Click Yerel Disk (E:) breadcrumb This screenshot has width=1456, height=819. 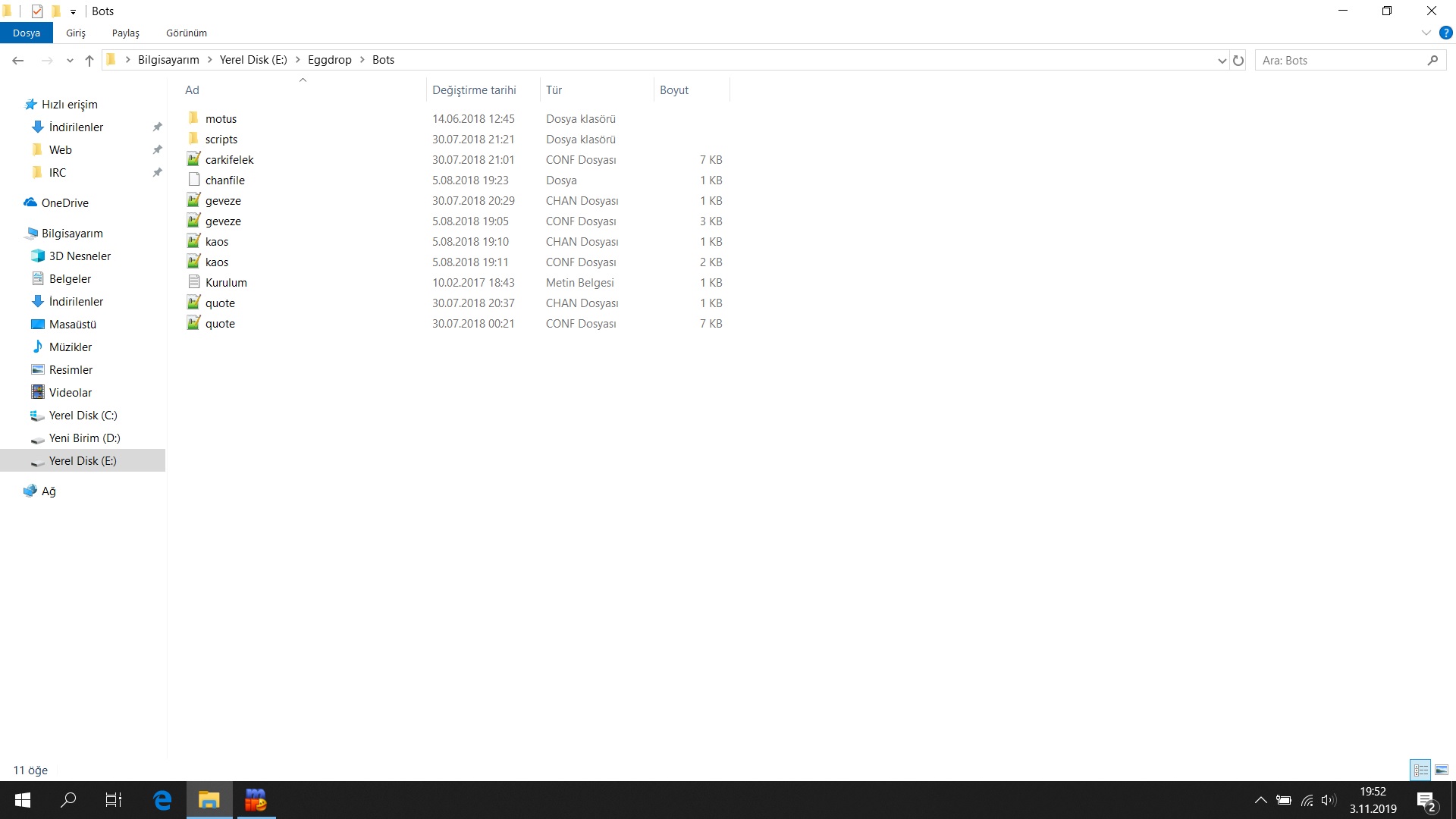[x=253, y=60]
